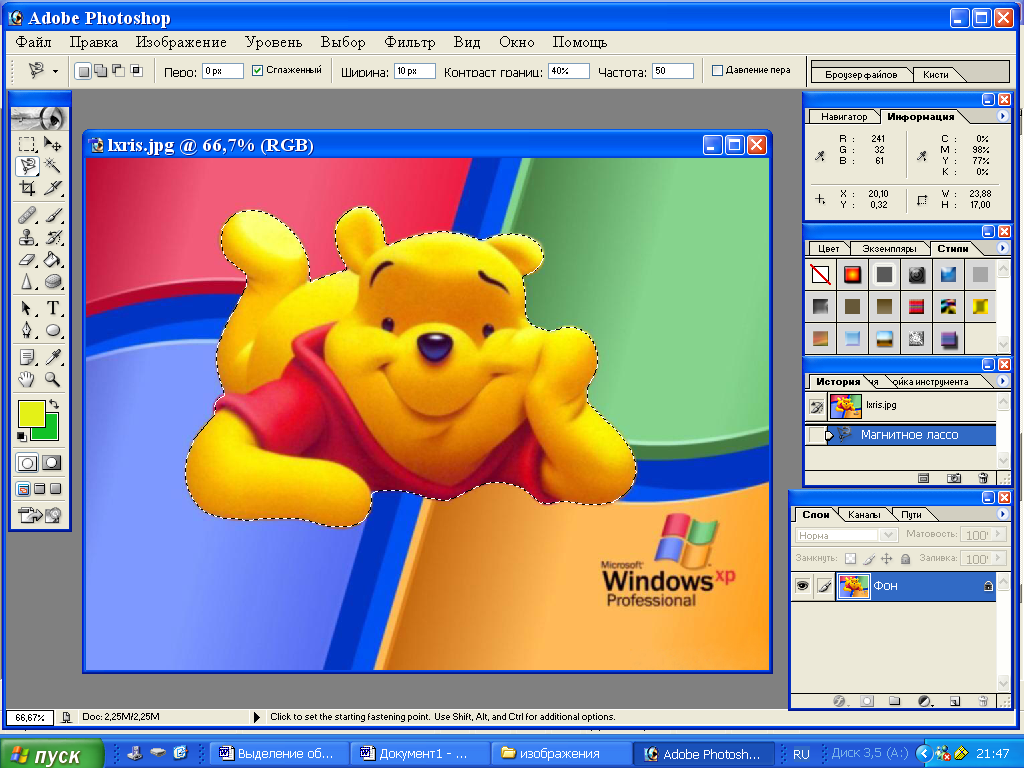Image resolution: width=1024 pixels, height=768 pixels.
Task: Open the History panel flyout menu
Action: coord(1002,381)
